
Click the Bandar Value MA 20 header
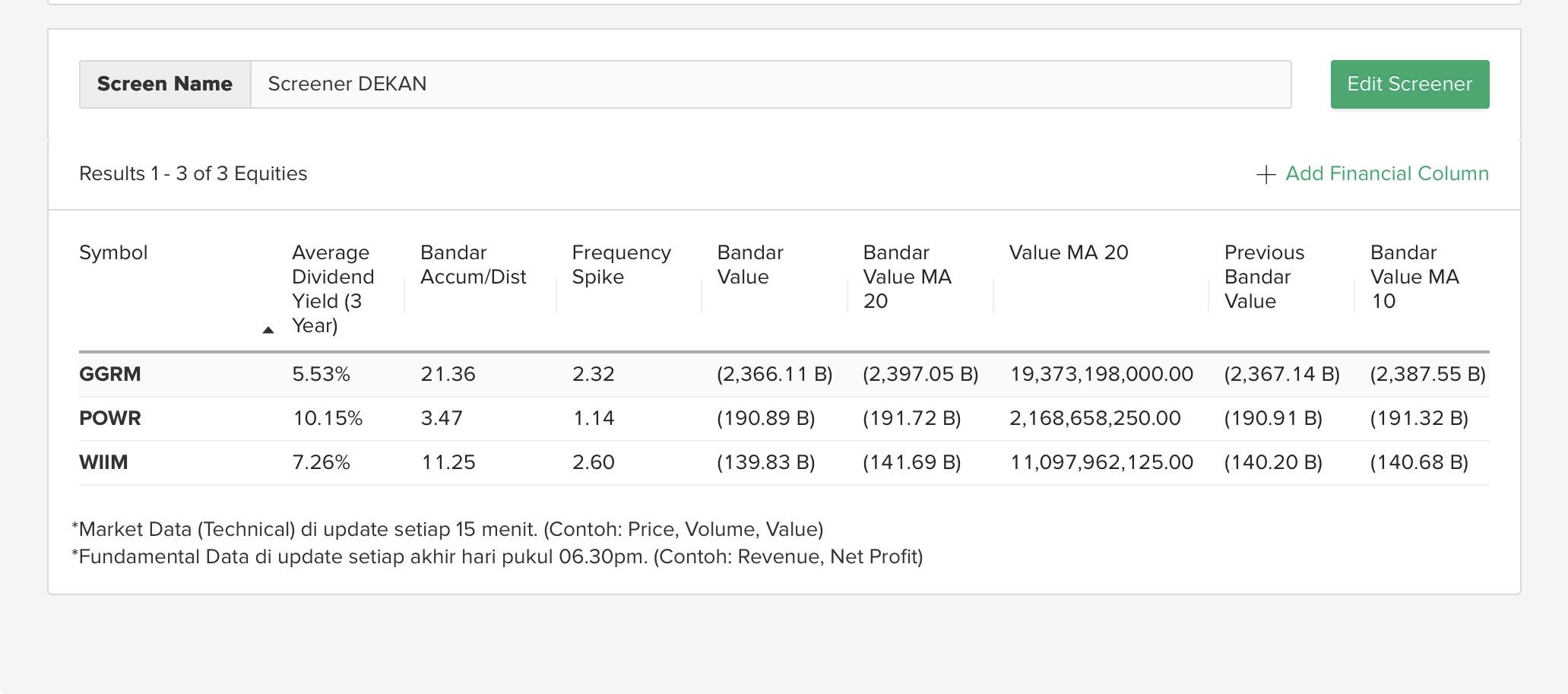click(907, 277)
